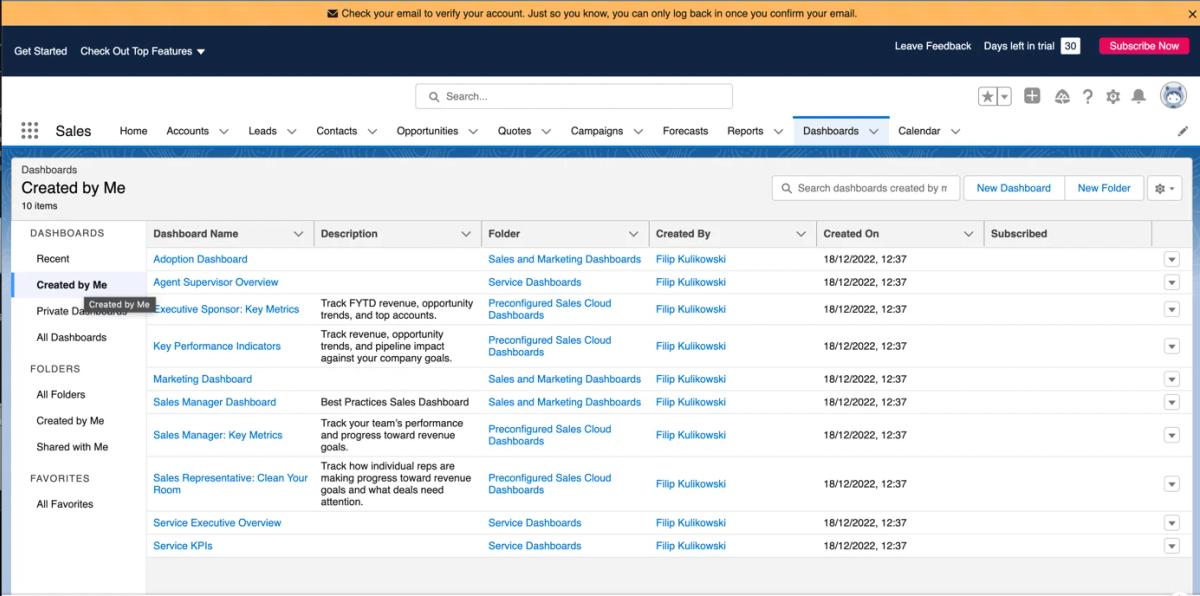This screenshot has height=596, width=1200.
Task: Click the envelope icon in verification banner
Action: coord(332,14)
